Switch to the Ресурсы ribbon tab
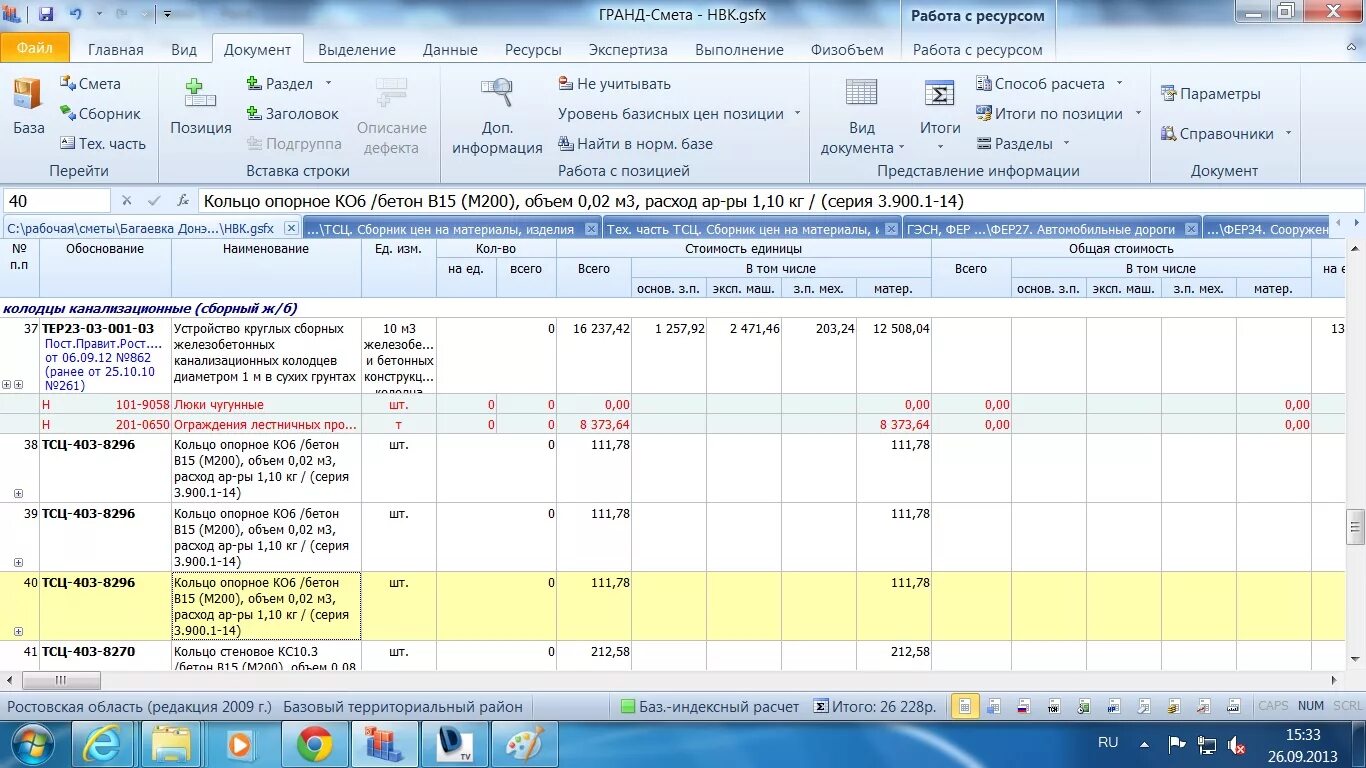Image resolution: width=1366 pixels, height=768 pixels. point(533,49)
